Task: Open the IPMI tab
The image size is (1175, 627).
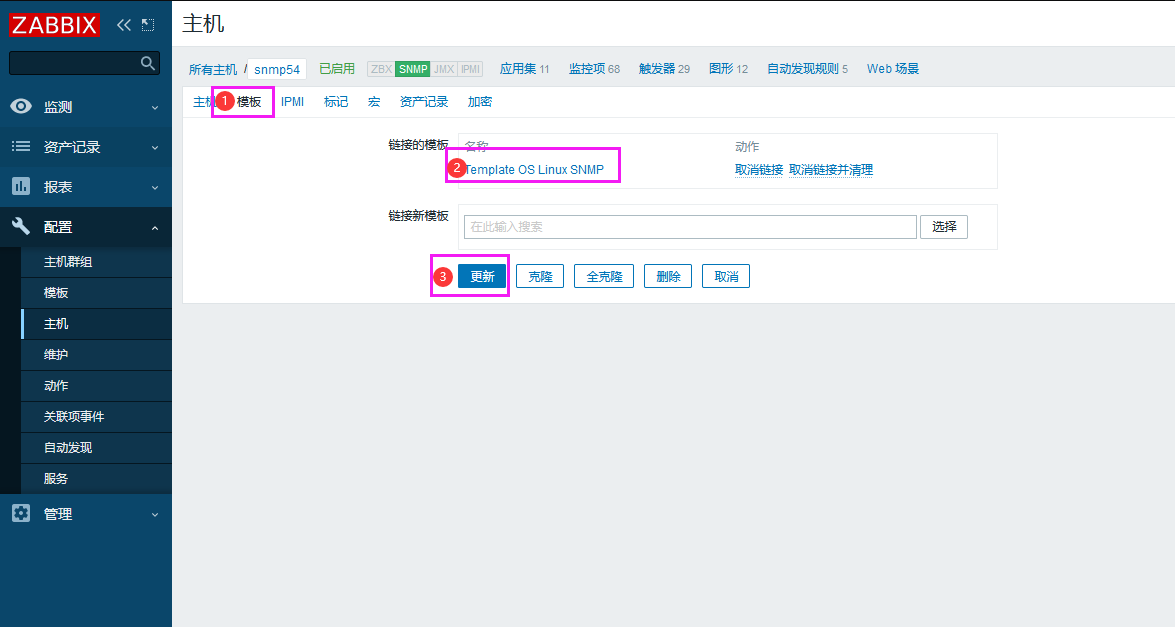Action: click(292, 102)
